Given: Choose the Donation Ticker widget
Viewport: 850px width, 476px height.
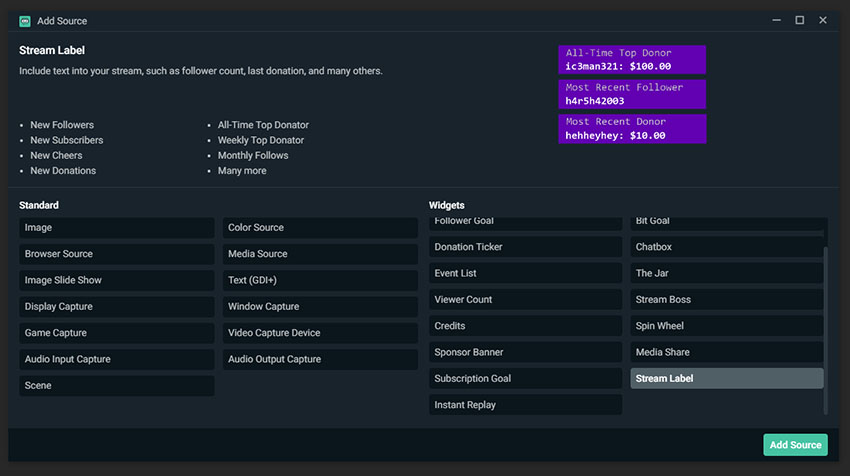Looking at the screenshot, I should 525,247.
